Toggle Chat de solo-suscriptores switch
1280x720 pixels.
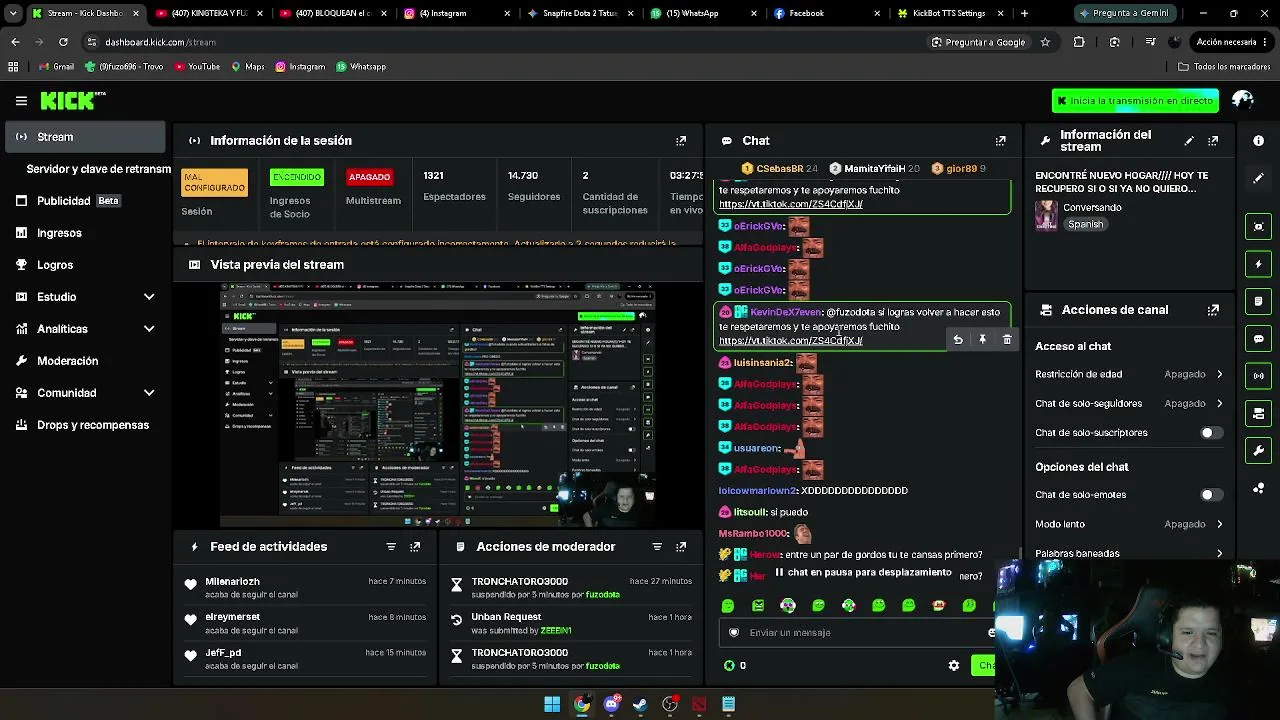click(1211, 433)
